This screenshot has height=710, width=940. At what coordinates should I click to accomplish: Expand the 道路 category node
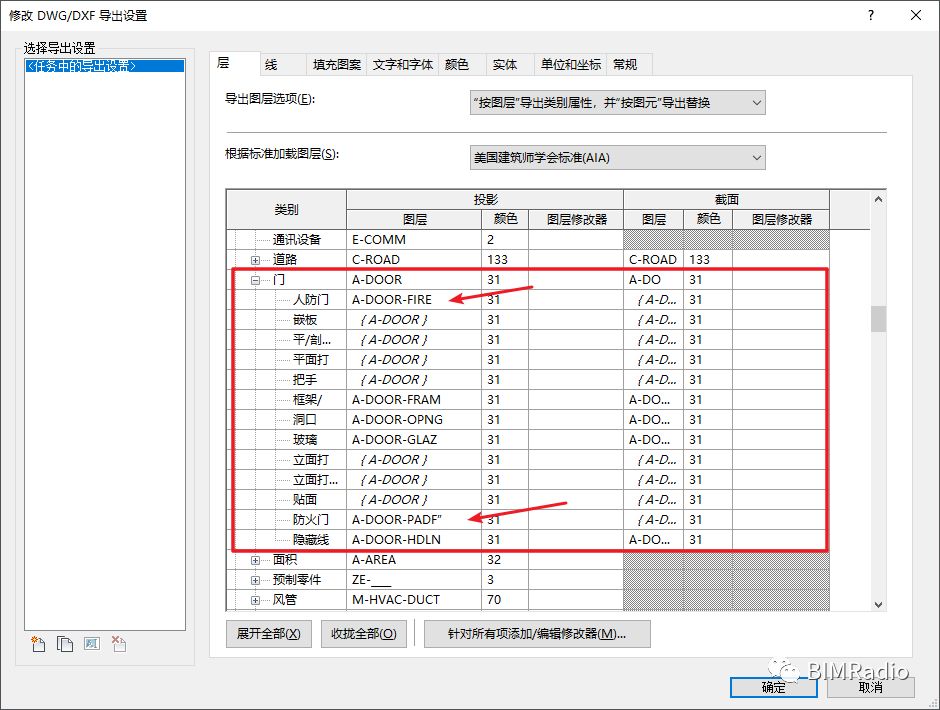[x=255, y=260]
